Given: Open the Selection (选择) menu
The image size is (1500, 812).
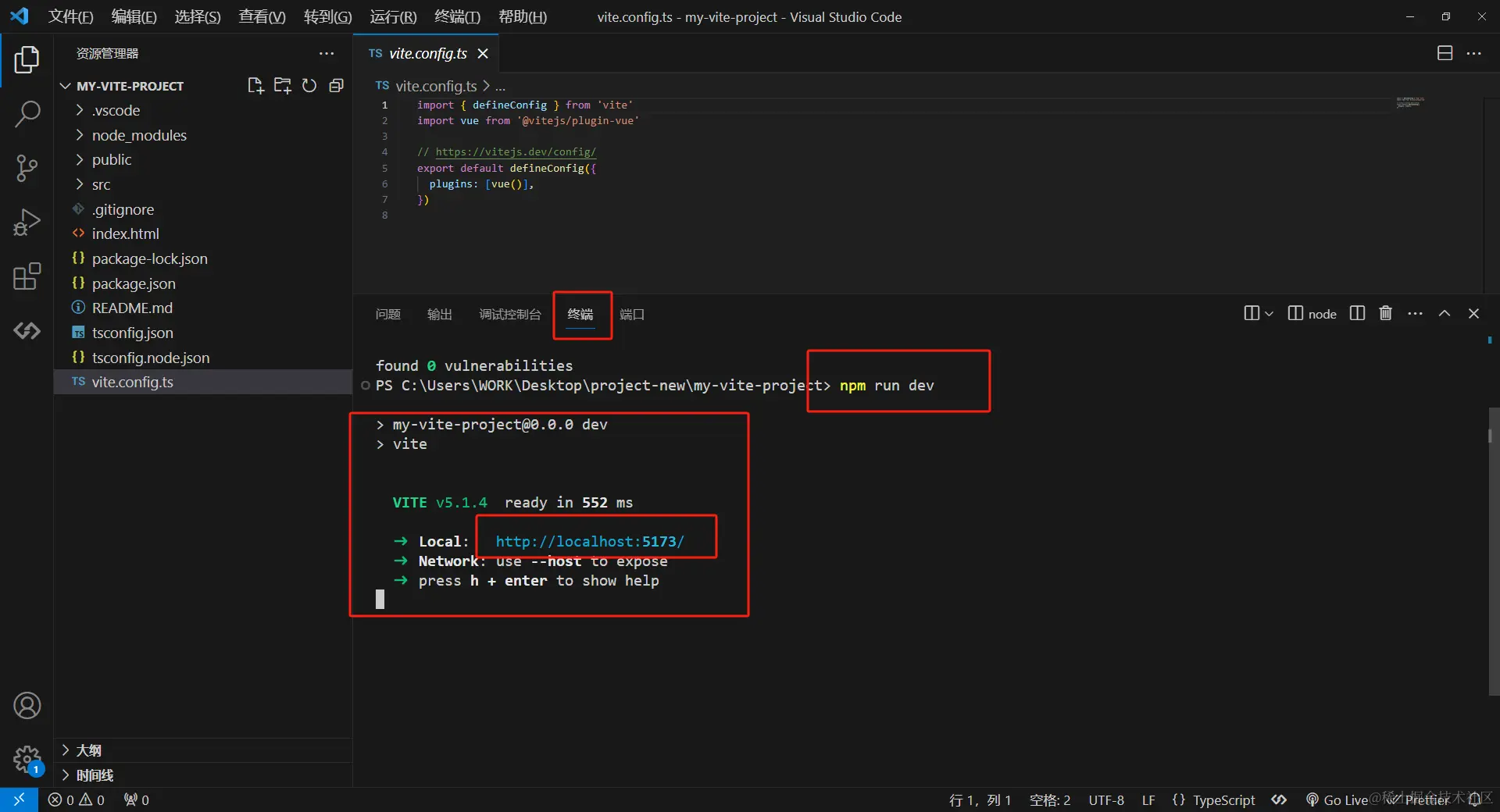Looking at the screenshot, I should point(198,16).
